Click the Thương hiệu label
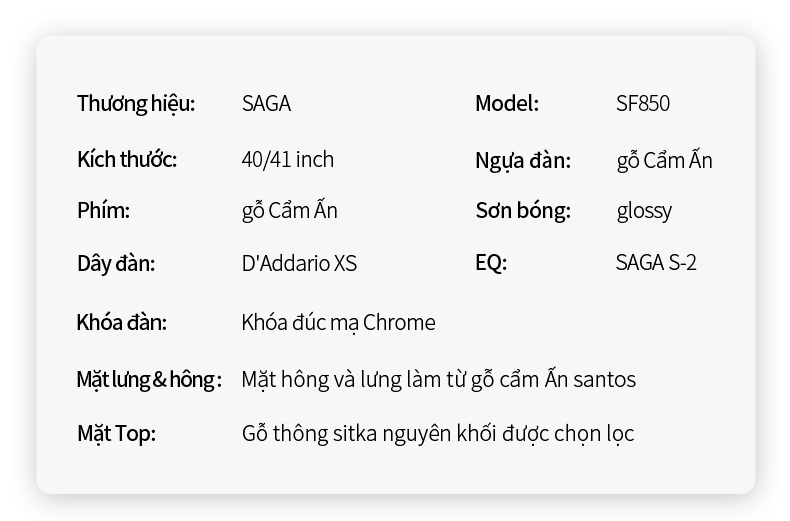 [x=136, y=104]
